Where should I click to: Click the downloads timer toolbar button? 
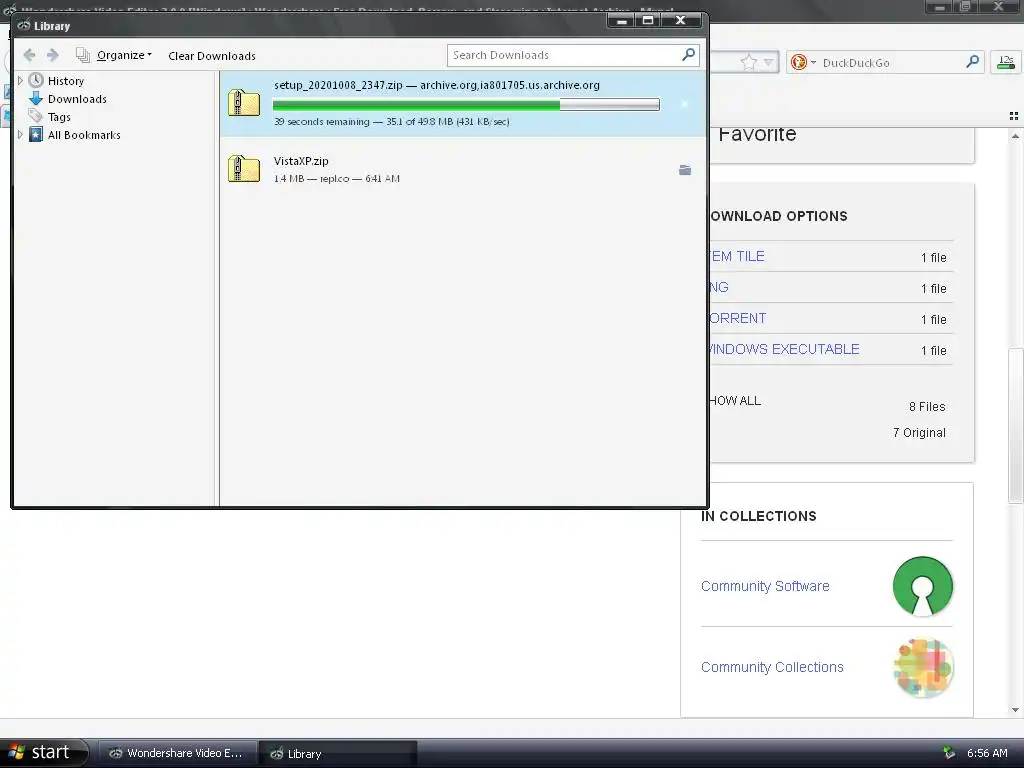[x=1006, y=63]
